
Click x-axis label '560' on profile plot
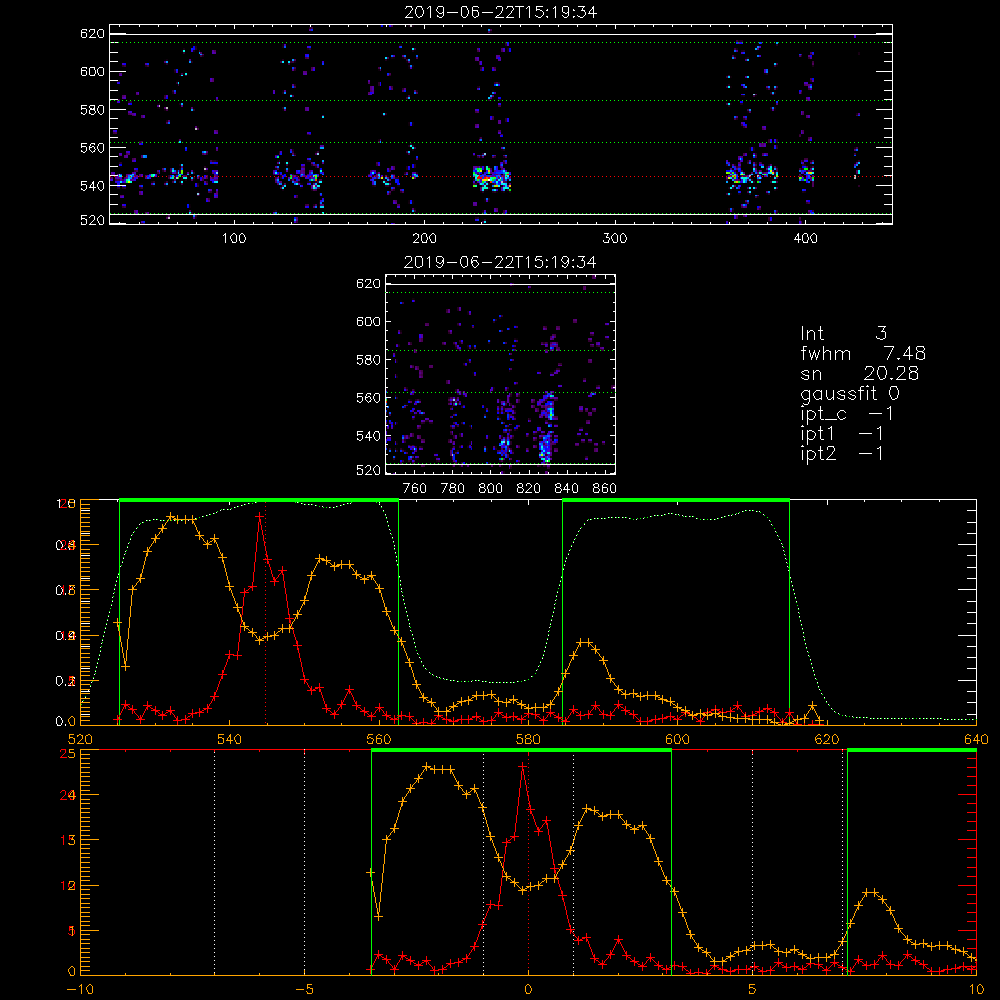click(379, 739)
